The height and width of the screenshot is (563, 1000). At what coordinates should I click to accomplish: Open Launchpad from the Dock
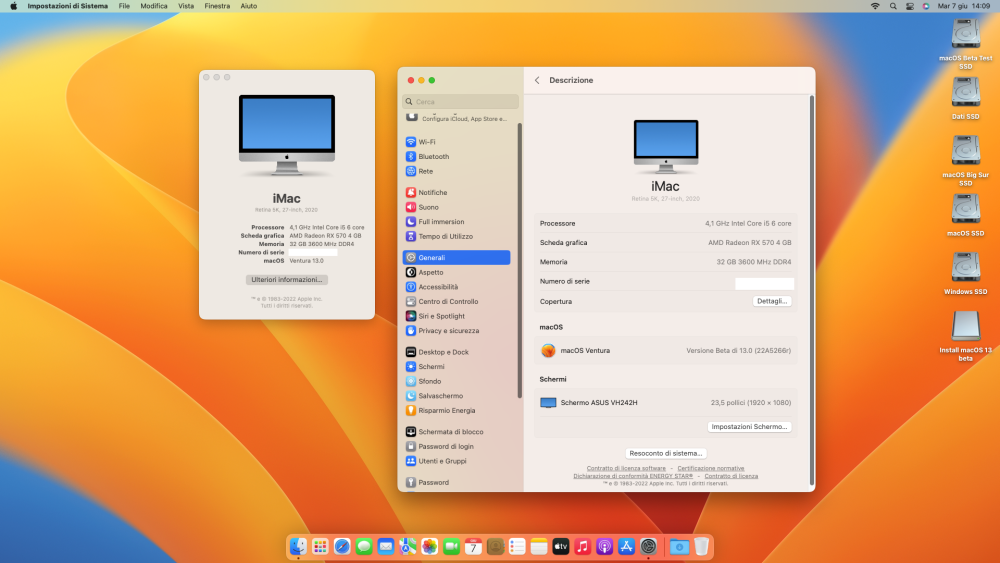click(x=320, y=546)
